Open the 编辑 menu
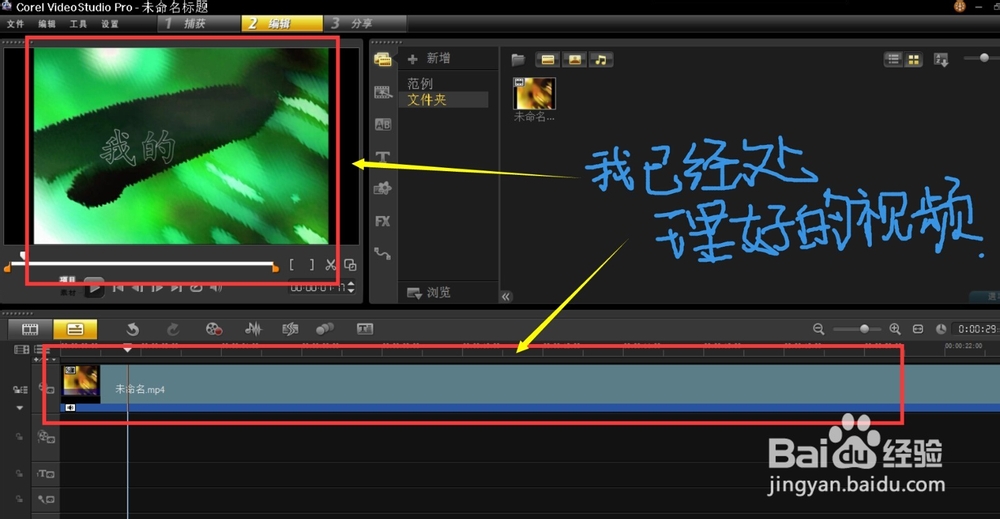1000x519 pixels. [47, 24]
